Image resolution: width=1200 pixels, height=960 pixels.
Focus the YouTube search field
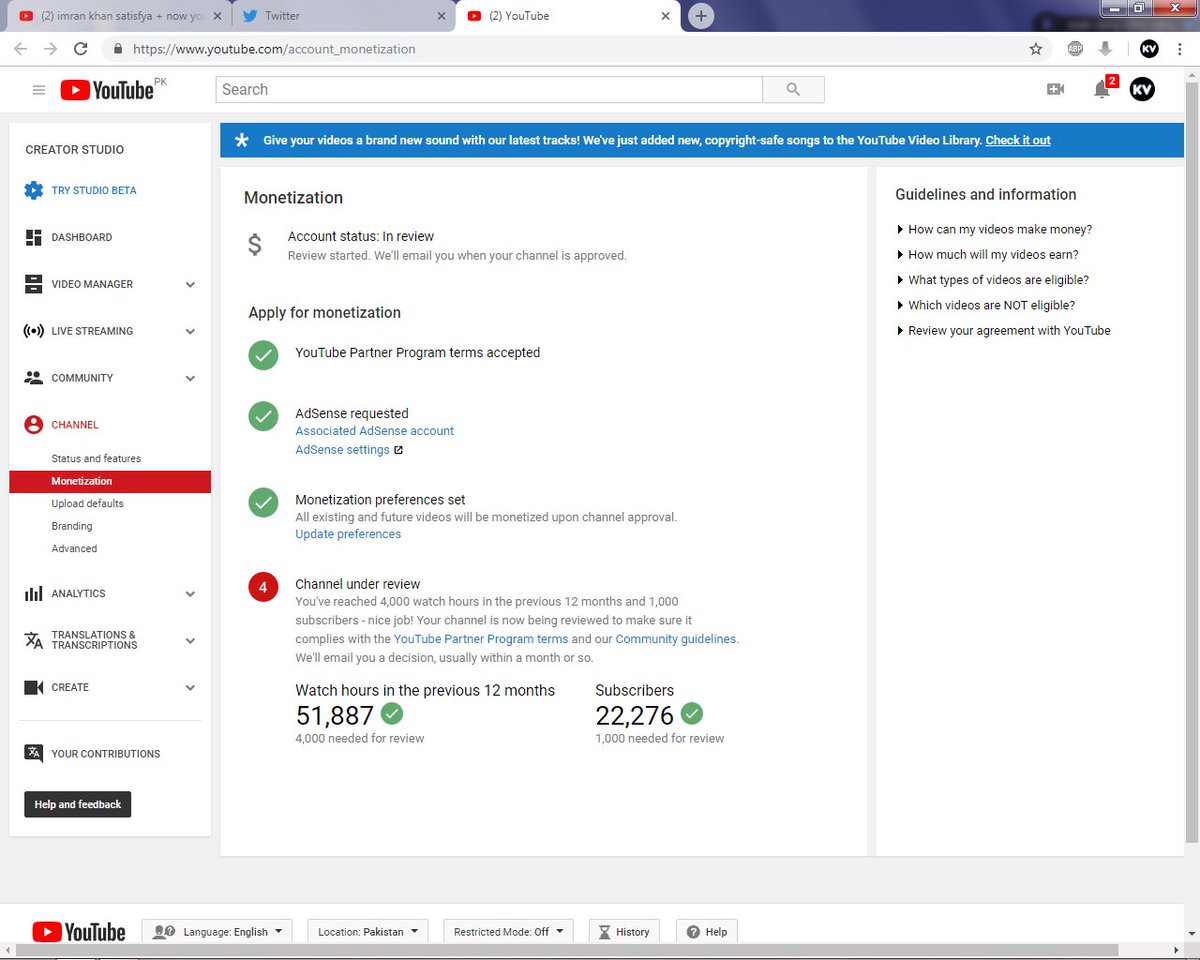click(489, 90)
